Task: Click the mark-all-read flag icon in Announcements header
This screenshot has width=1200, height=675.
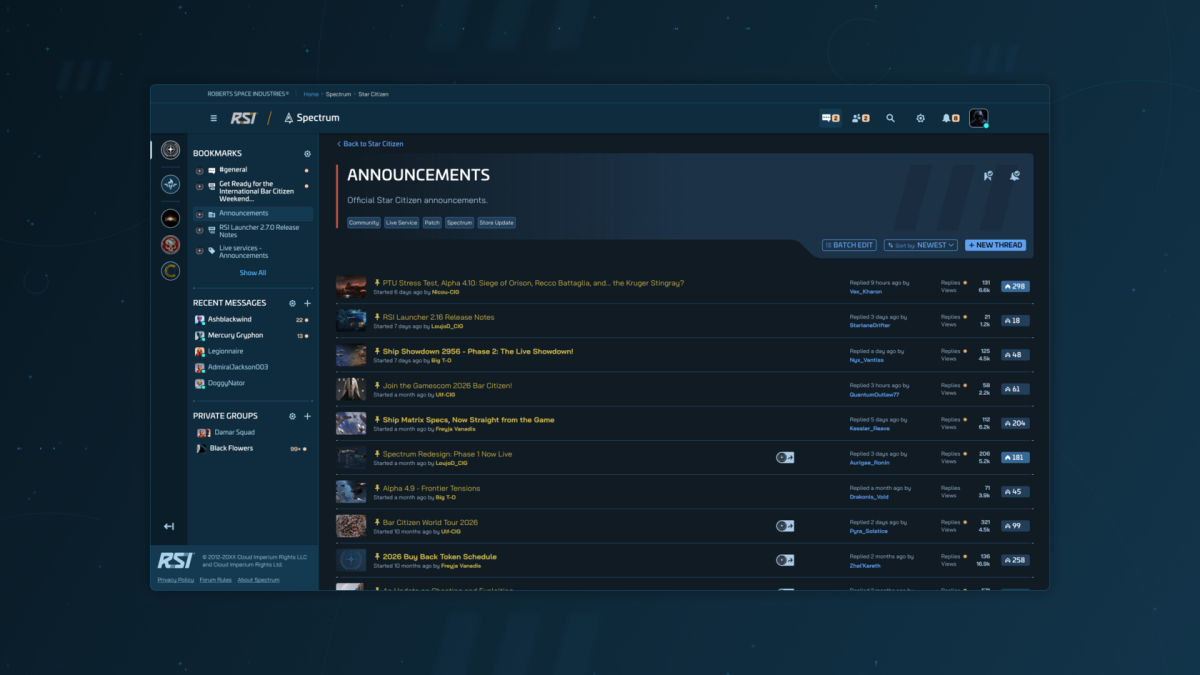Action: point(988,176)
